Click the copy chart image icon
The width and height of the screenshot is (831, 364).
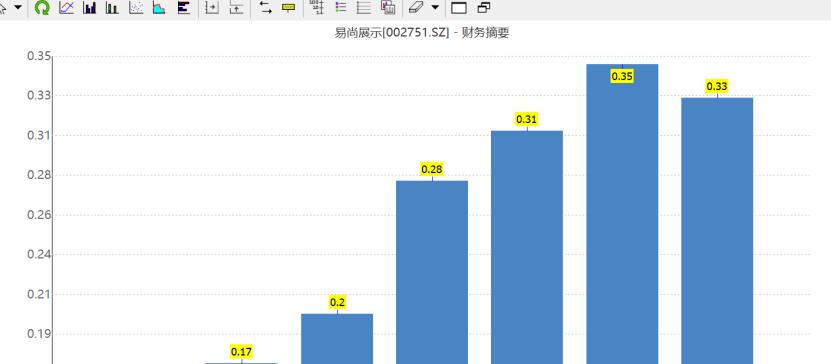point(388,7)
